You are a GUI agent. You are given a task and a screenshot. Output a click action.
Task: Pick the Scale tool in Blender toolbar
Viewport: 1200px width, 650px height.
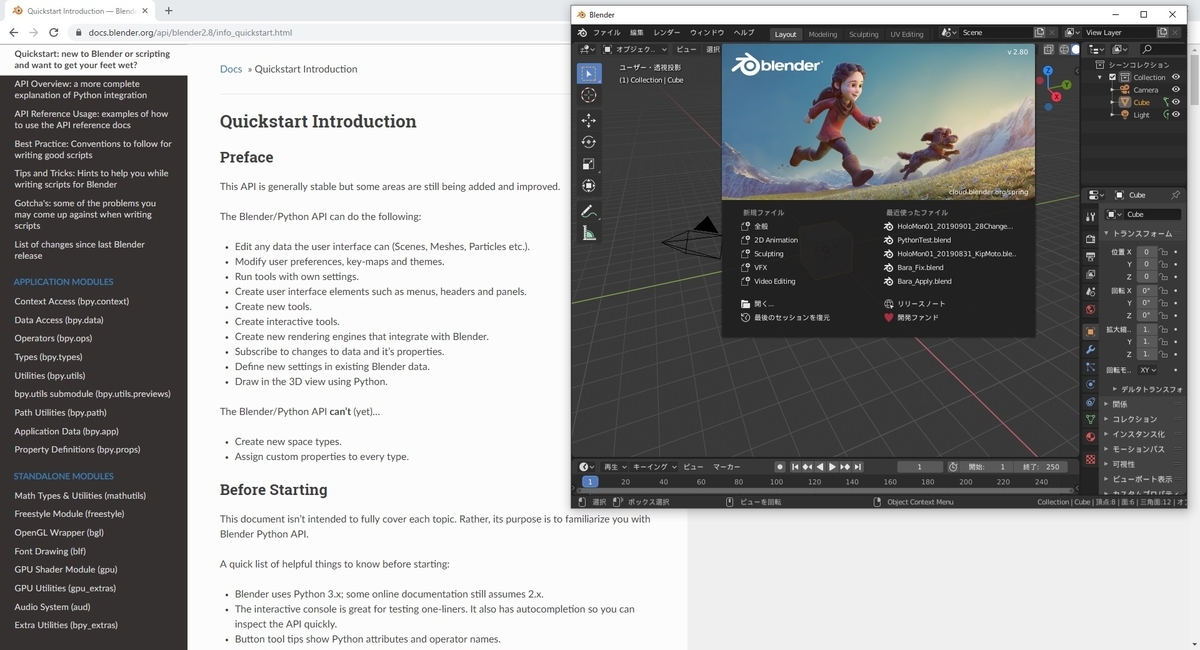pyautogui.click(x=589, y=164)
